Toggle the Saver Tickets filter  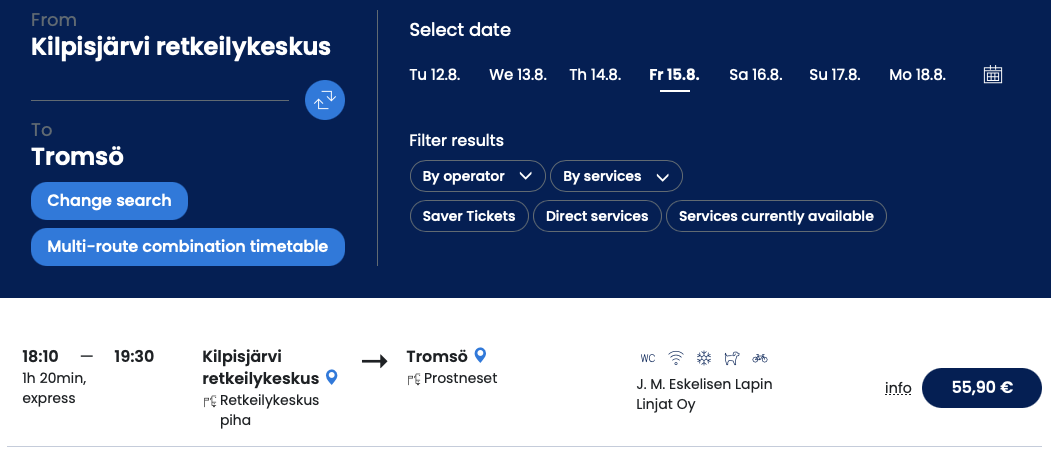point(469,216)
